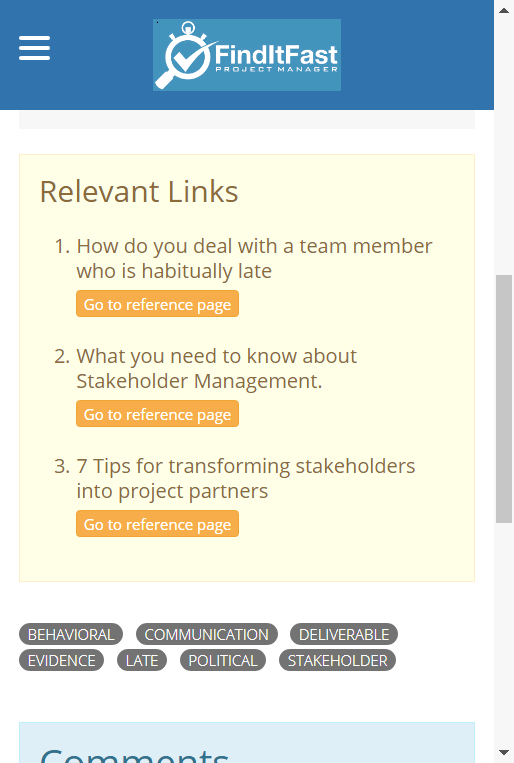
Task: Select the COMMUNICATION tag
Action: (206, 635)
